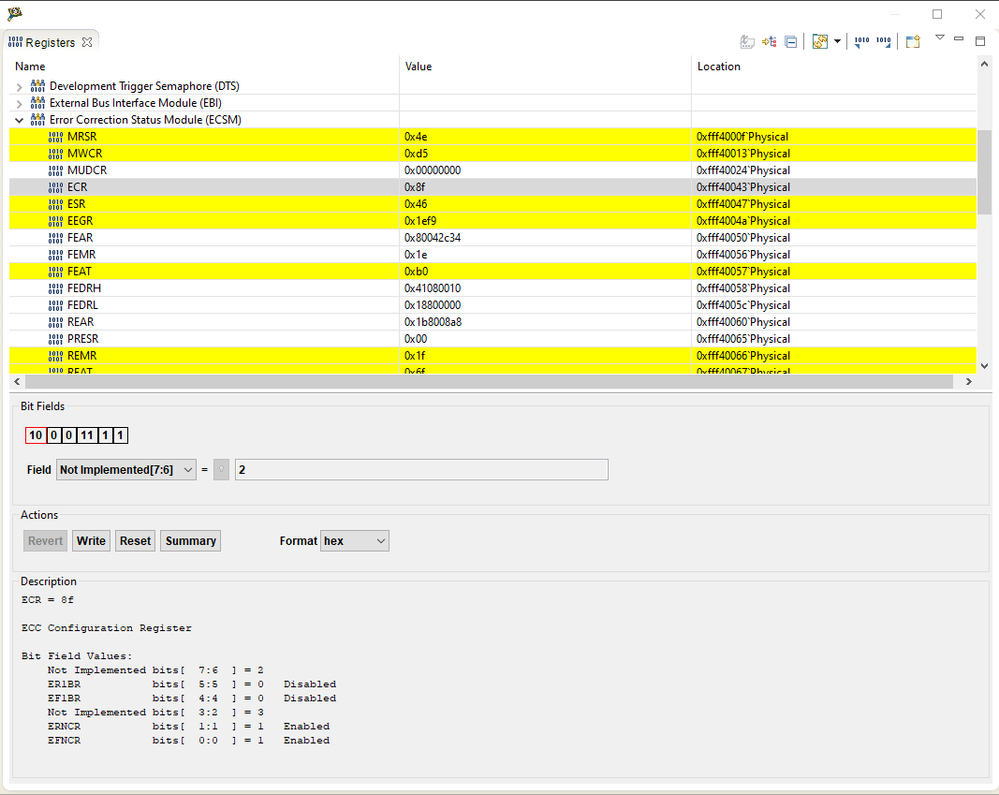This screenshot has width=999, height=795.
Task: Click the refresh registers toolbar icon
Action: (x=820, y=42)
